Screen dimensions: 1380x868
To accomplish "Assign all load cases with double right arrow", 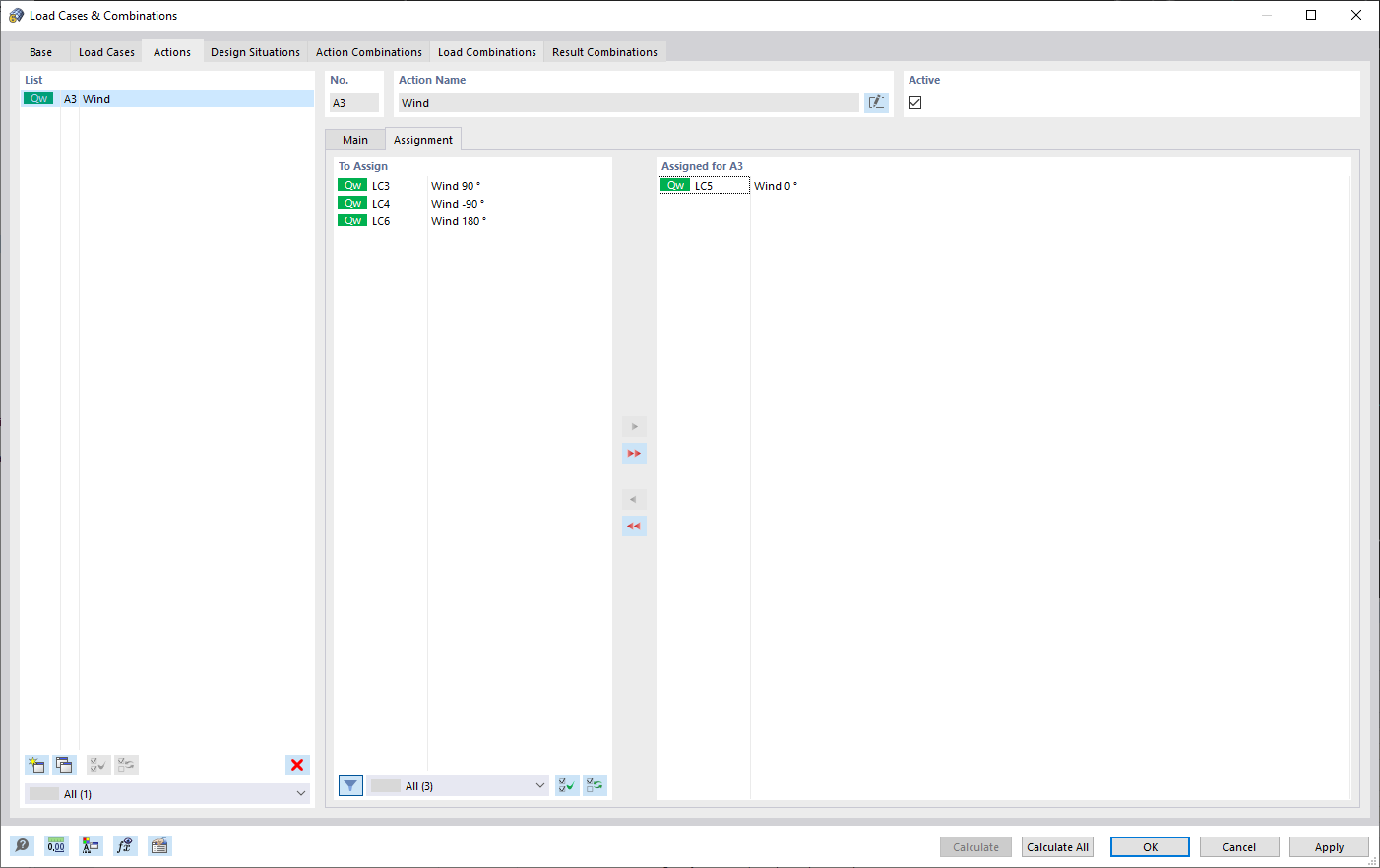I will 634,454.
